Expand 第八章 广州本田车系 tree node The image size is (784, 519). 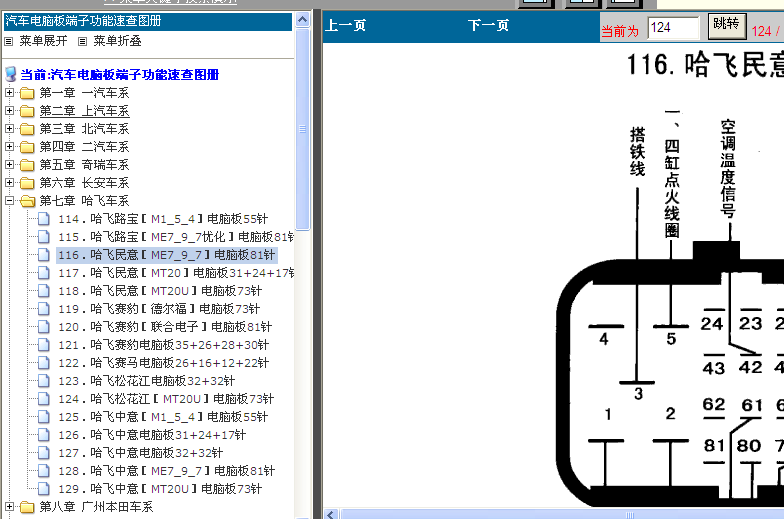pyautogui.click(x=9, y=506)
